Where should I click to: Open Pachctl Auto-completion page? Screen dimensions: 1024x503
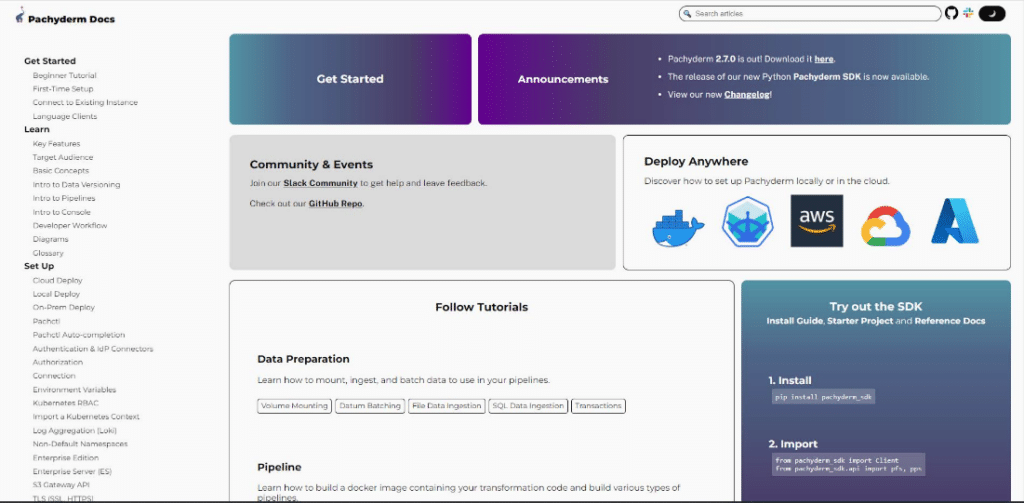coord(78,334)
